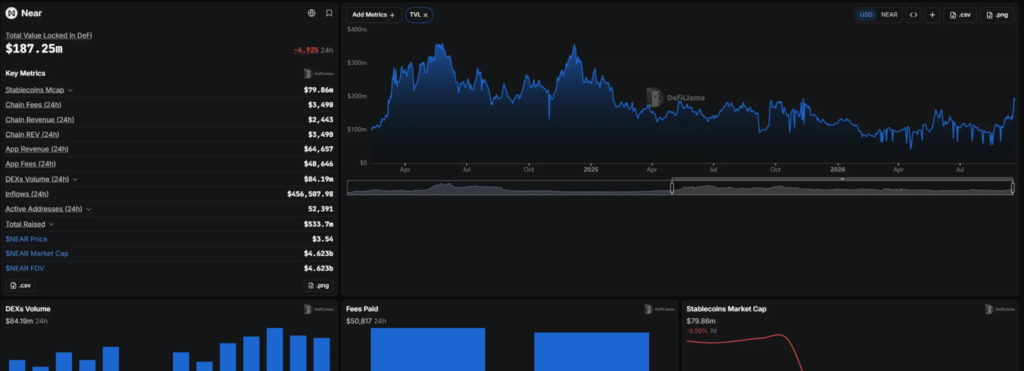The width and height of the screenshot is (1024, 371).
Task: Click the Chain Revenue (24h) label
Action: click(40, 120)
